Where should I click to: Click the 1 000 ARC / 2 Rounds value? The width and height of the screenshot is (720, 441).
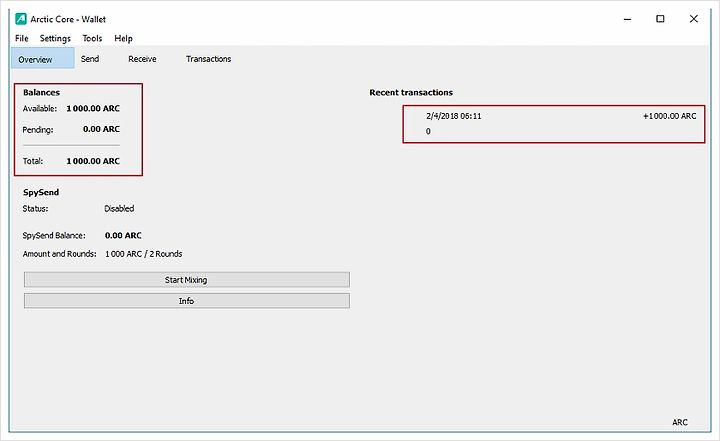point(144,254)
